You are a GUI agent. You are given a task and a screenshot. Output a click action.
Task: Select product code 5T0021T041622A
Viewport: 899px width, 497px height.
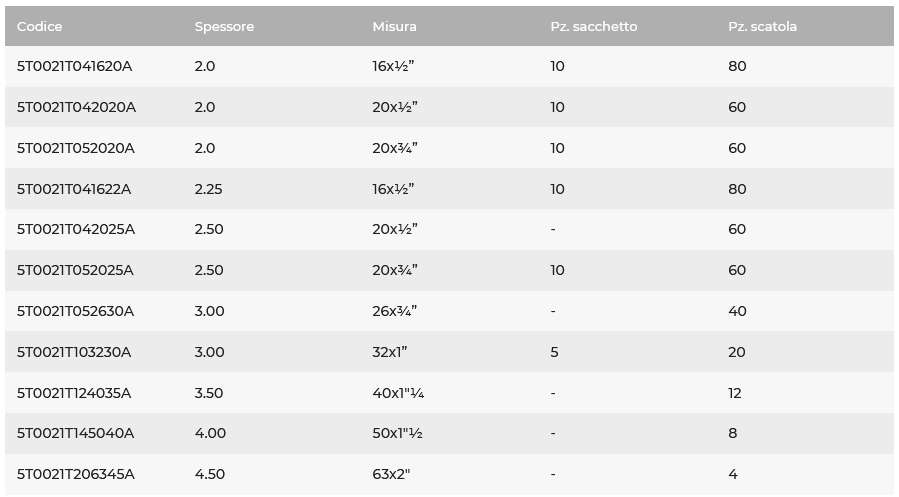[74, 189]
